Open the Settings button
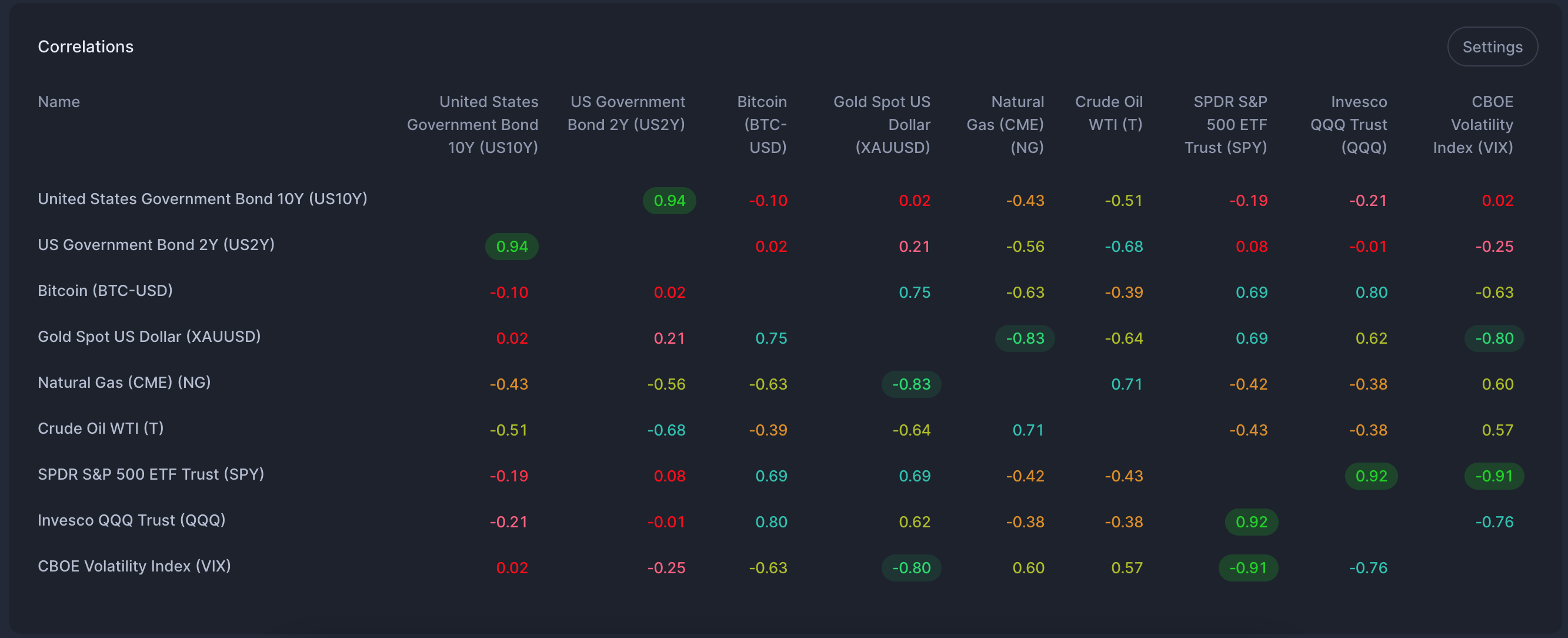This screenshot has height=638, width=1568. 1492,47
